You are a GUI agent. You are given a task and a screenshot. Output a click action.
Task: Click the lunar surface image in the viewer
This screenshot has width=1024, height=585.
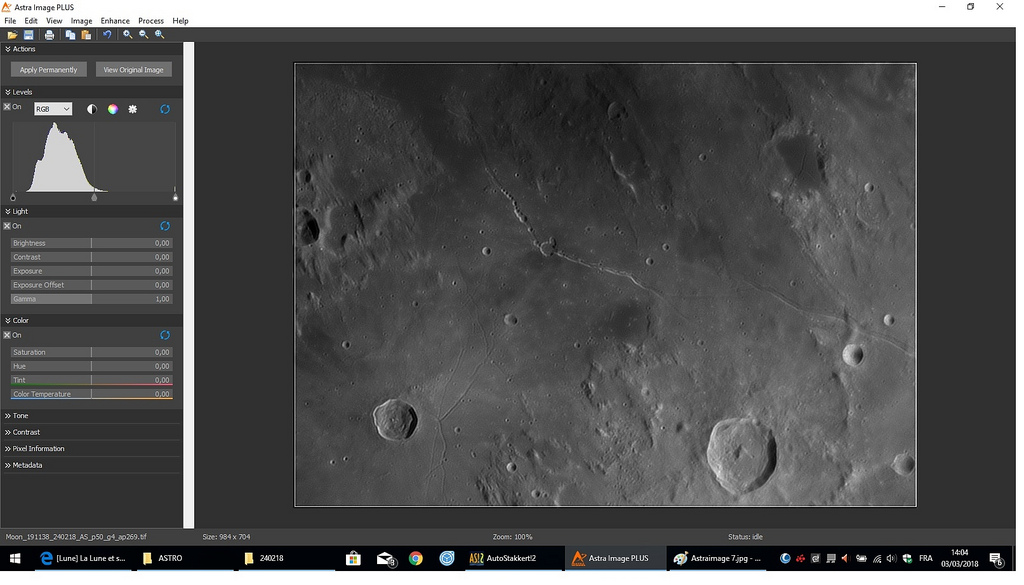(x=605, y=285)
